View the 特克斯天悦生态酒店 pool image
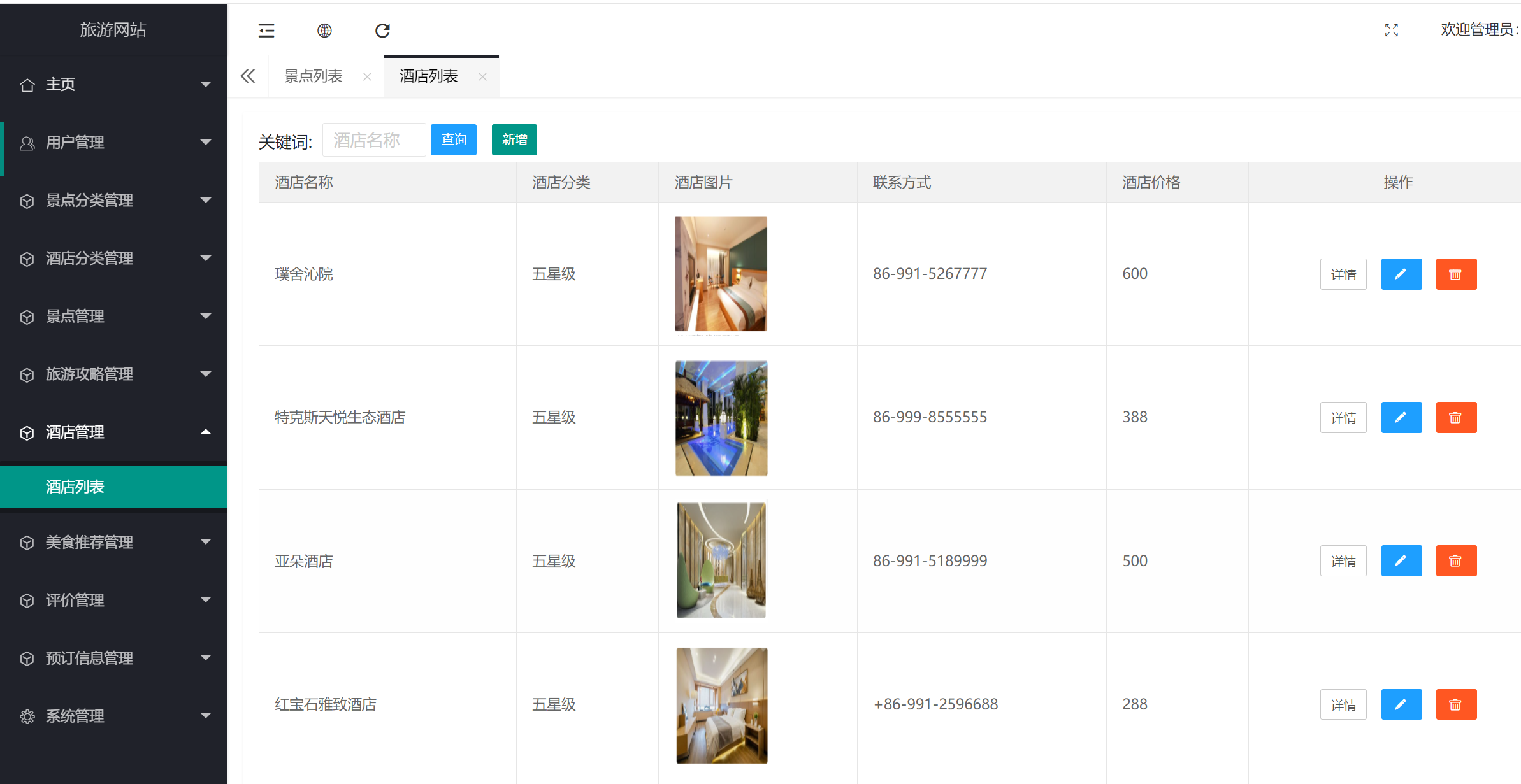 click(x=721, y=418)
